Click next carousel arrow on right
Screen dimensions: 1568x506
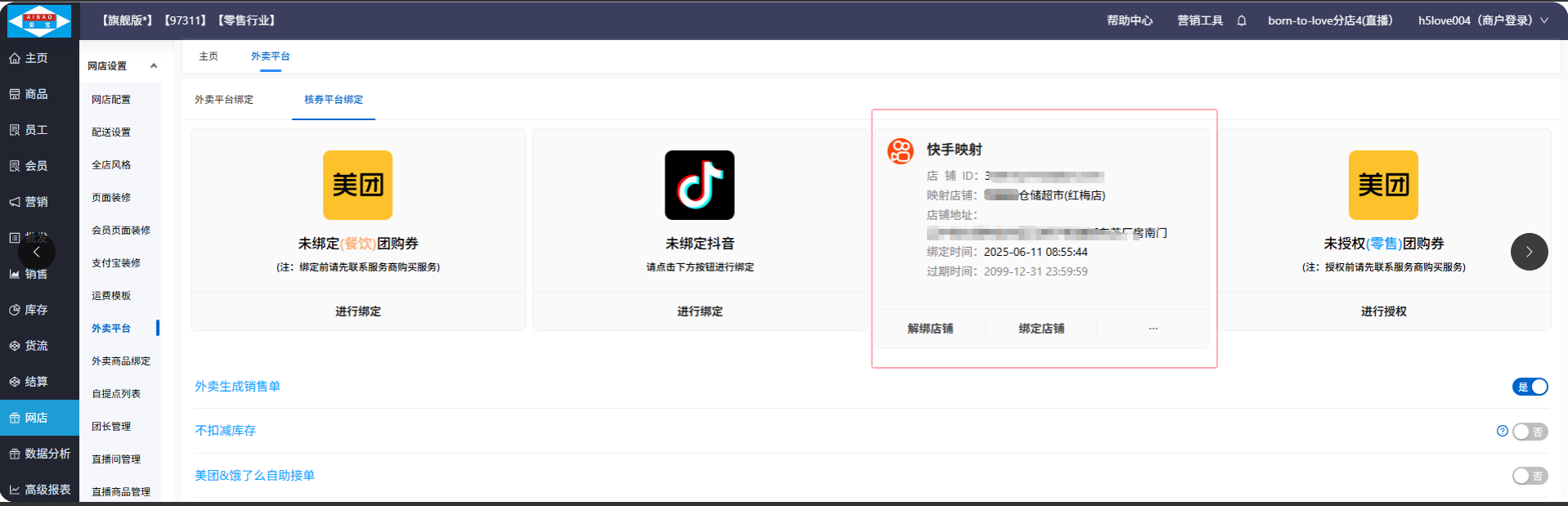(1530, 252)
